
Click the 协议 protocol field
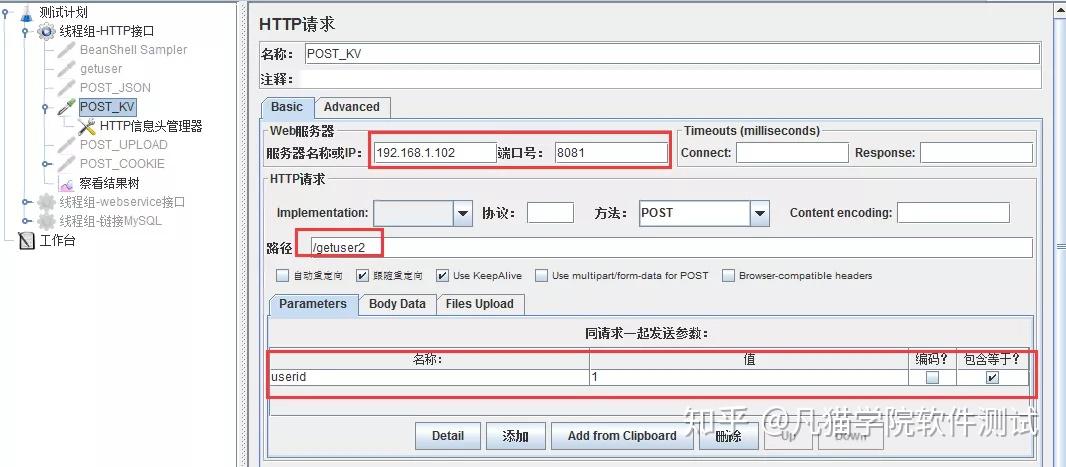tap(550, 213)
